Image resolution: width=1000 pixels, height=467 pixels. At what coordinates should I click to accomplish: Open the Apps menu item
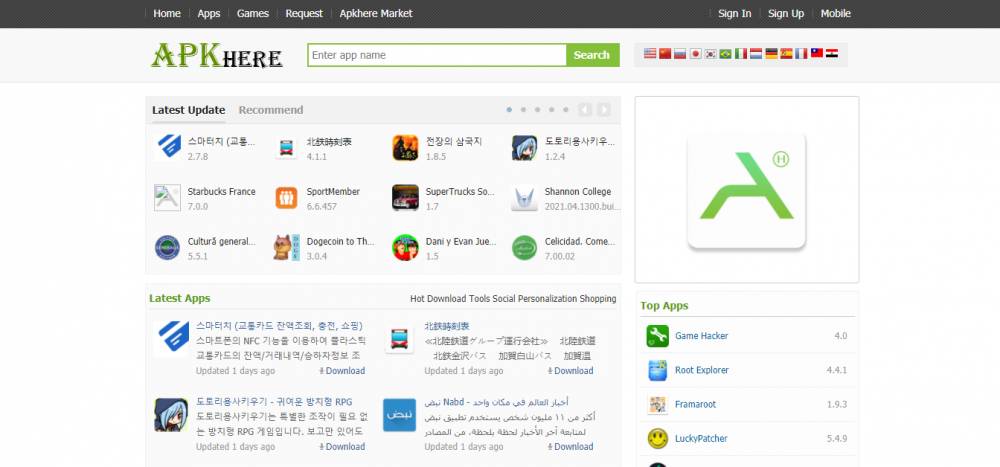[209, 13]
